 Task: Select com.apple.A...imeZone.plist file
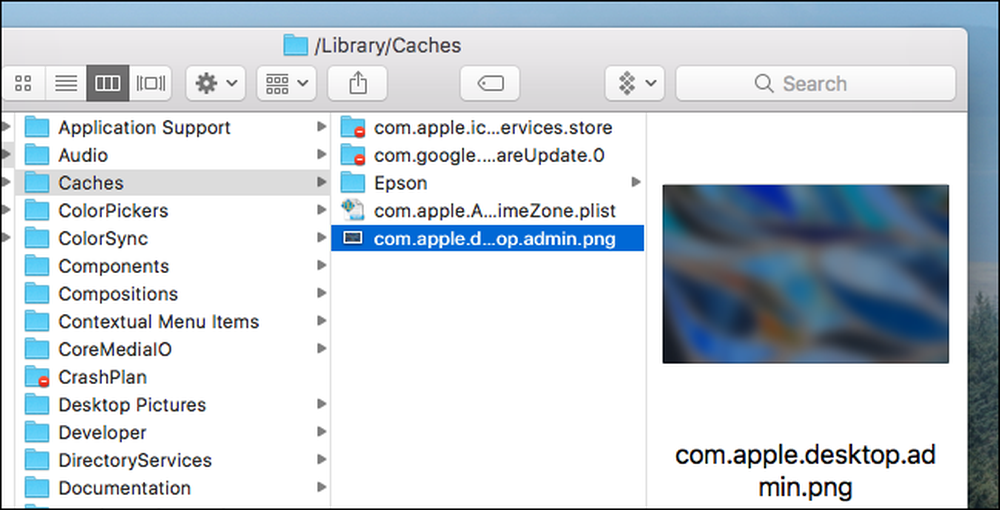tap(488, 210)
